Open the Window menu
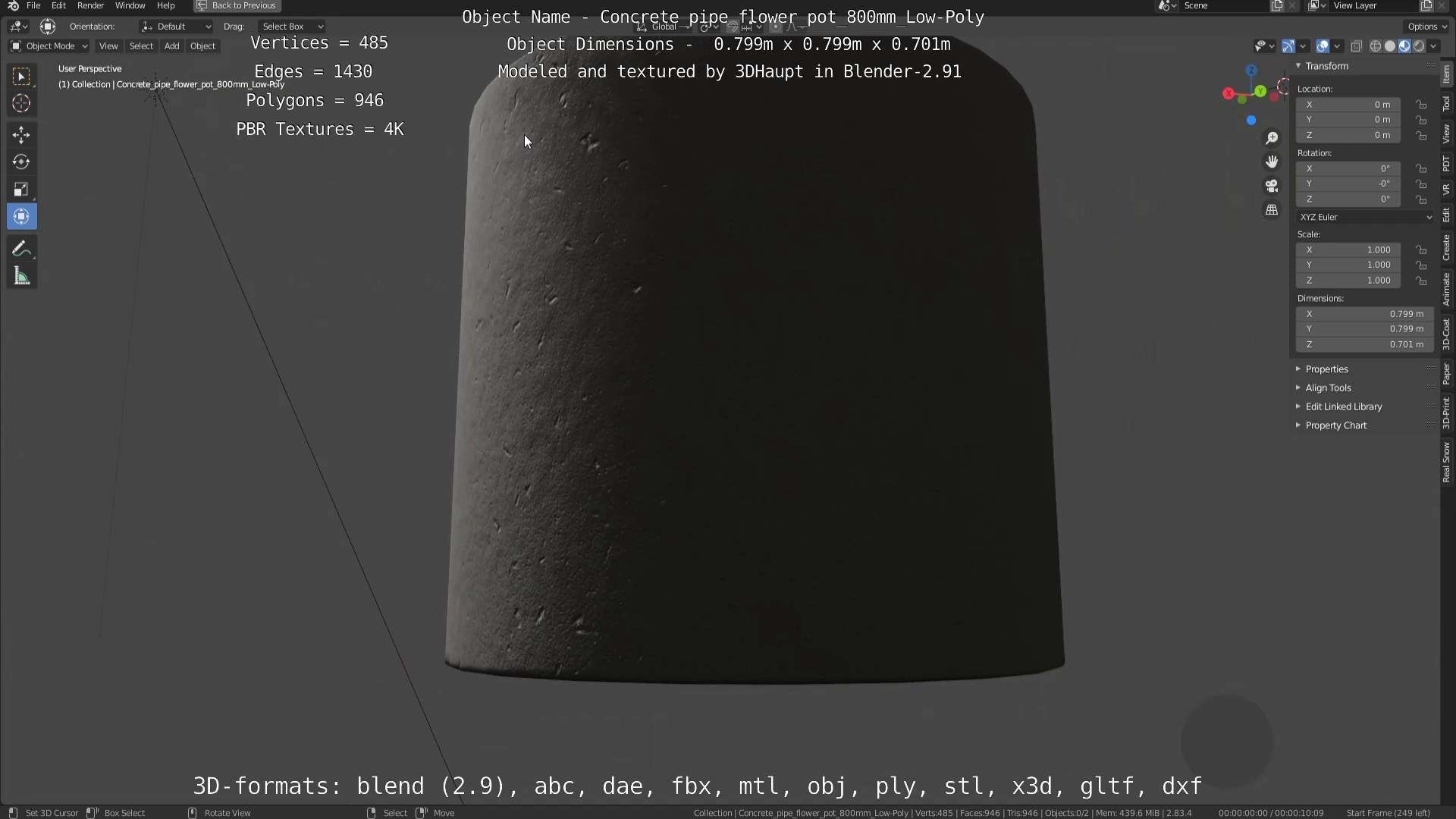The height and width of the screenshot is (819, 1456). coord(130,5)
